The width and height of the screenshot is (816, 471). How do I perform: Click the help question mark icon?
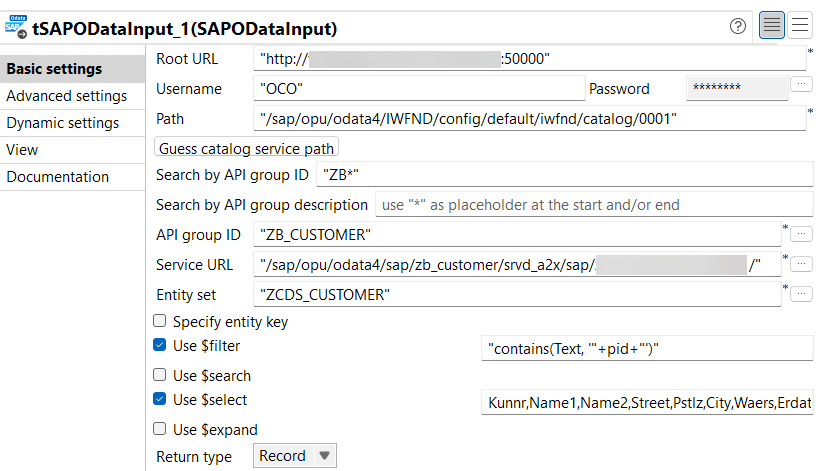[x=738, y=26]
